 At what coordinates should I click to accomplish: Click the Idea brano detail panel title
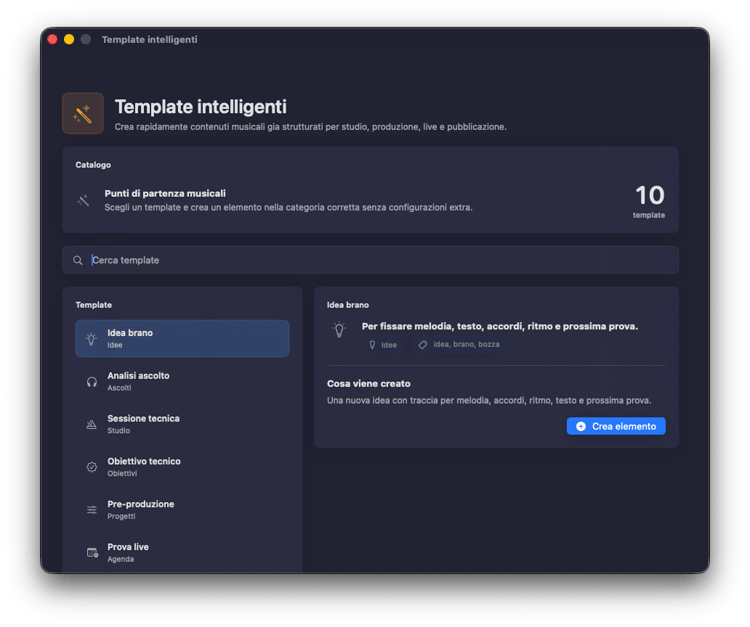coord(348,305)
